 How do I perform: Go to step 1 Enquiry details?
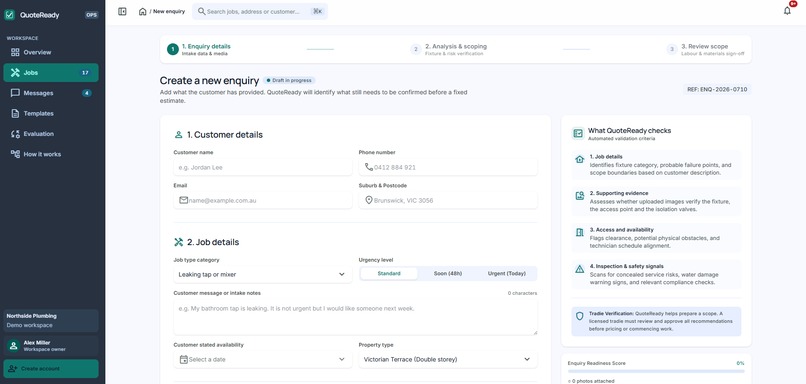[199, 49]
